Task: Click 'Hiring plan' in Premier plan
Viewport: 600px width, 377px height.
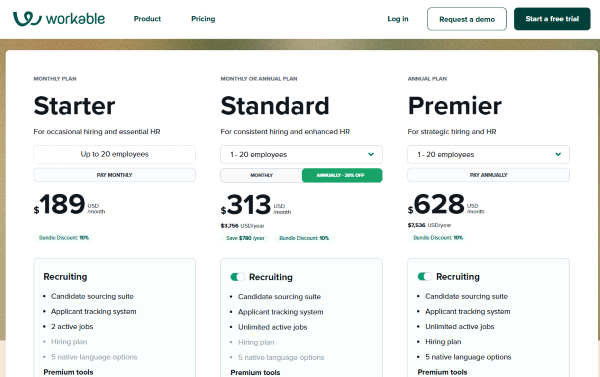Action: point(443,341)
